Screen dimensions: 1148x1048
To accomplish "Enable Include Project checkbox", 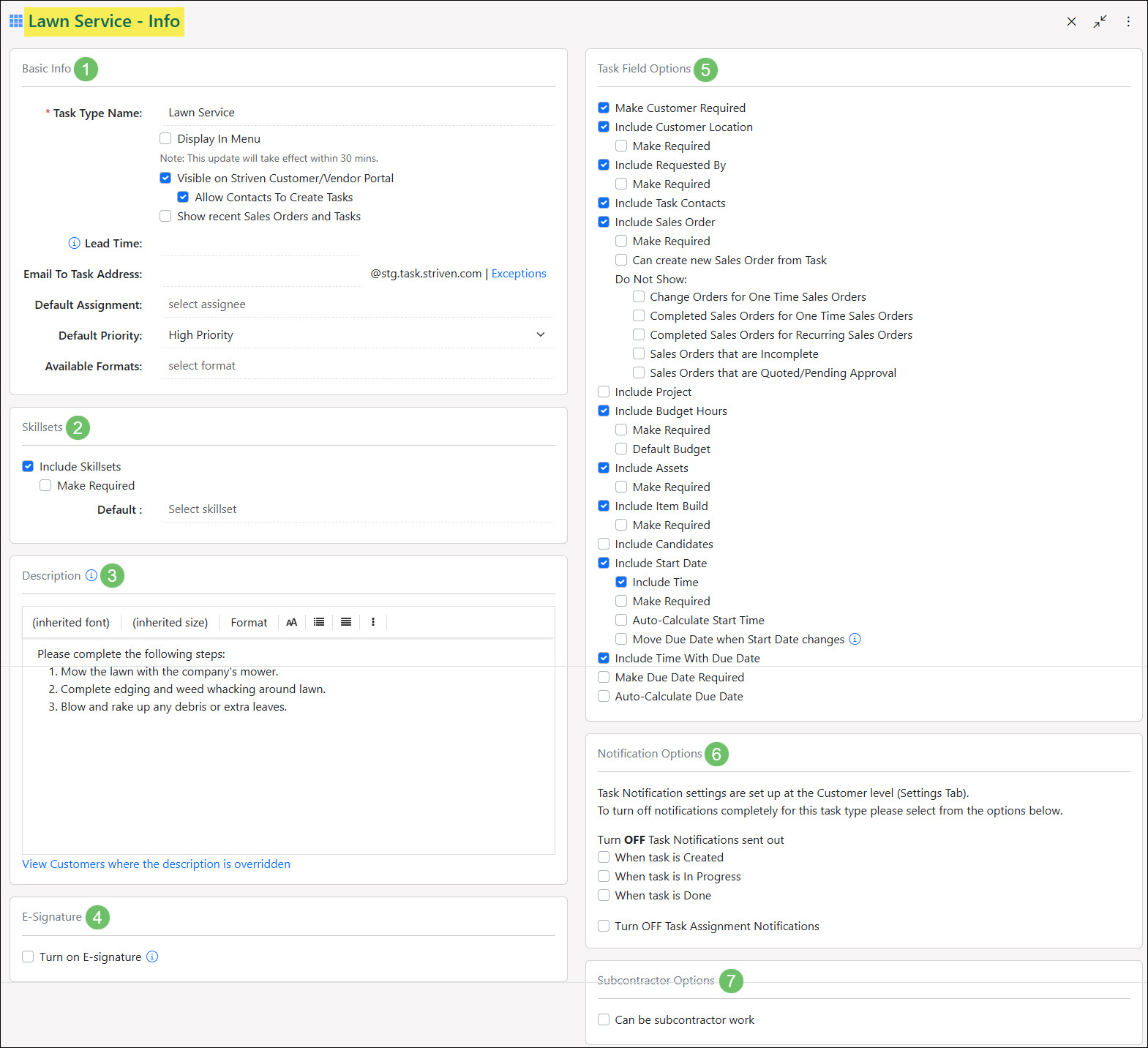I will (x=604, y=392).
